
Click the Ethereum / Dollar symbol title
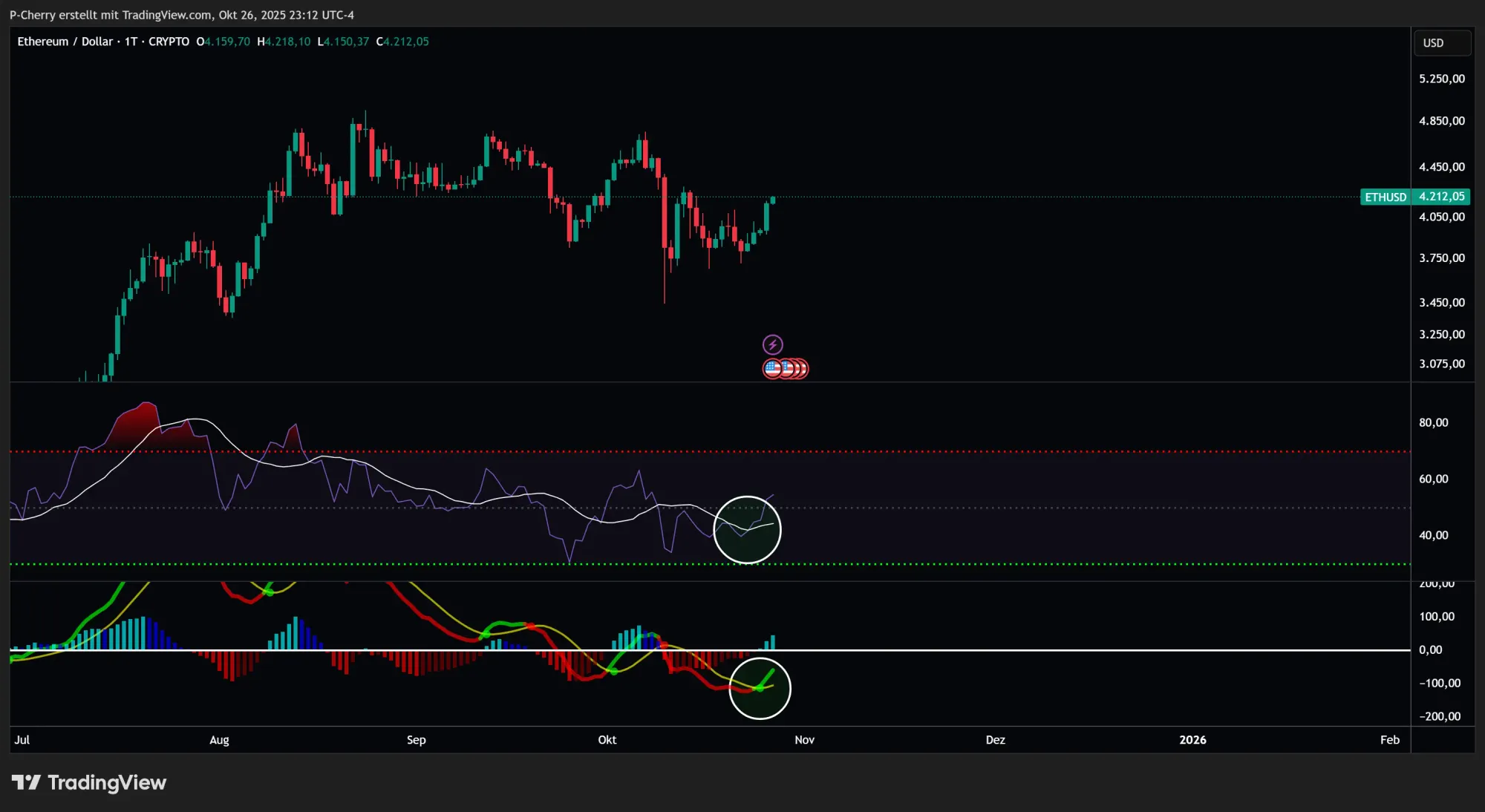coord(65,42)
